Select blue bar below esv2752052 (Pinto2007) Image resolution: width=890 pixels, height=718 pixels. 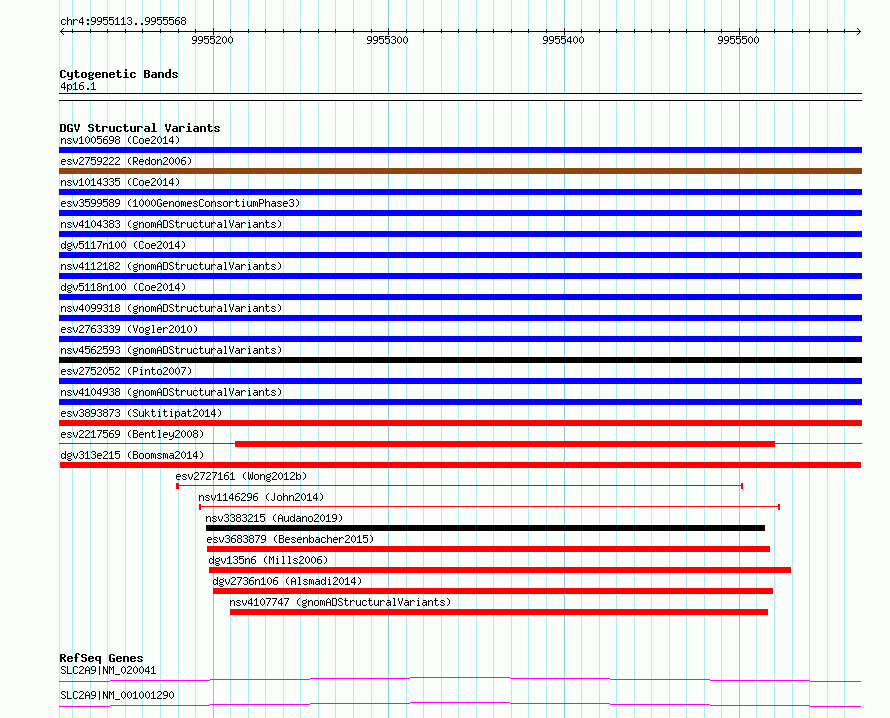[460, 381]
